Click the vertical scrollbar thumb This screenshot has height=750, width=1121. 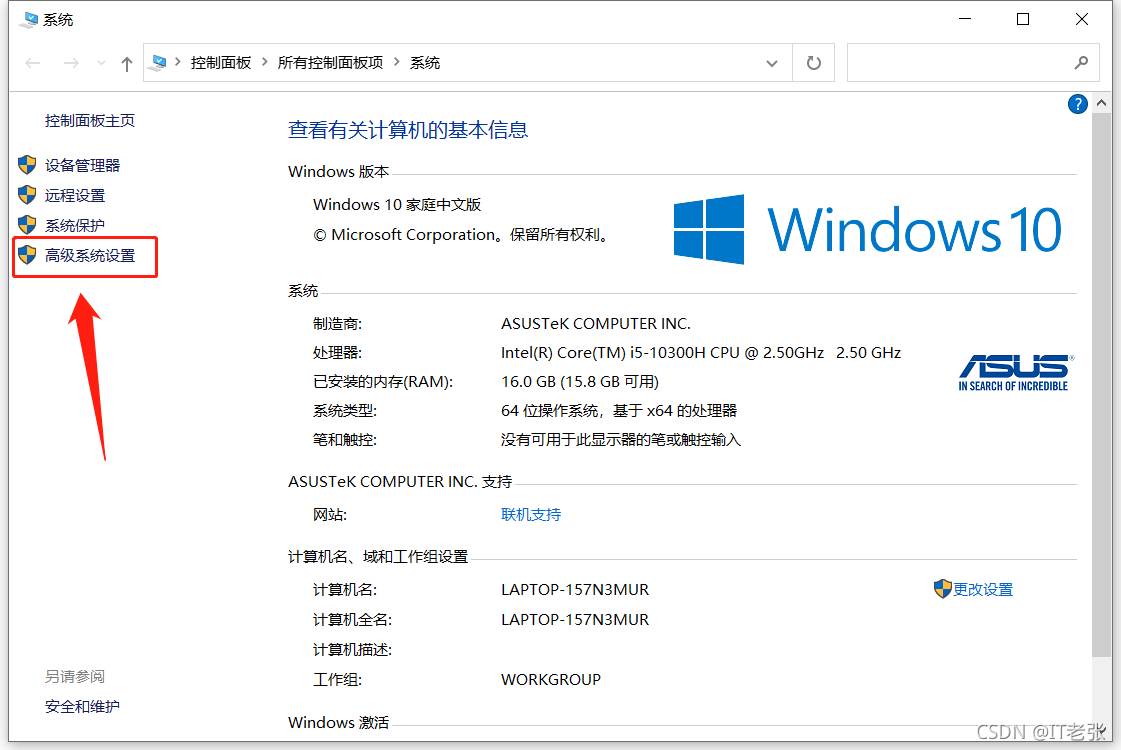[x=1101, y=385]
